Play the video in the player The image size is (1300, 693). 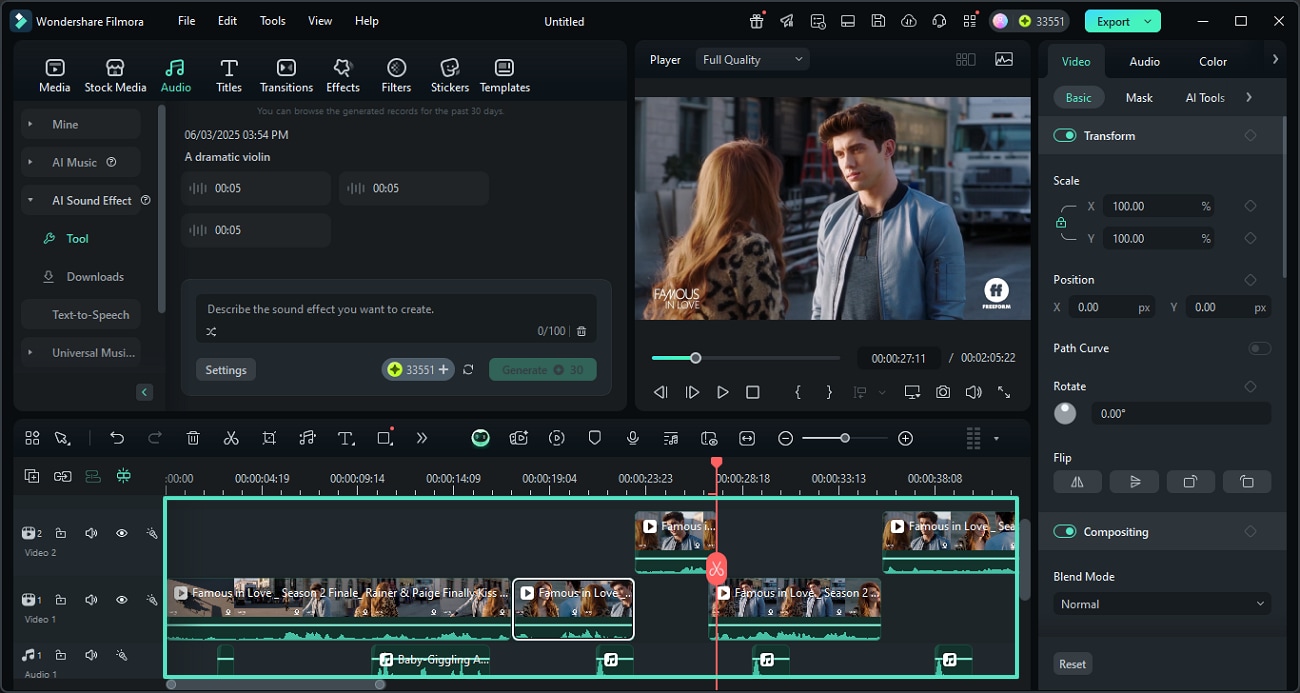coord(722,393)
